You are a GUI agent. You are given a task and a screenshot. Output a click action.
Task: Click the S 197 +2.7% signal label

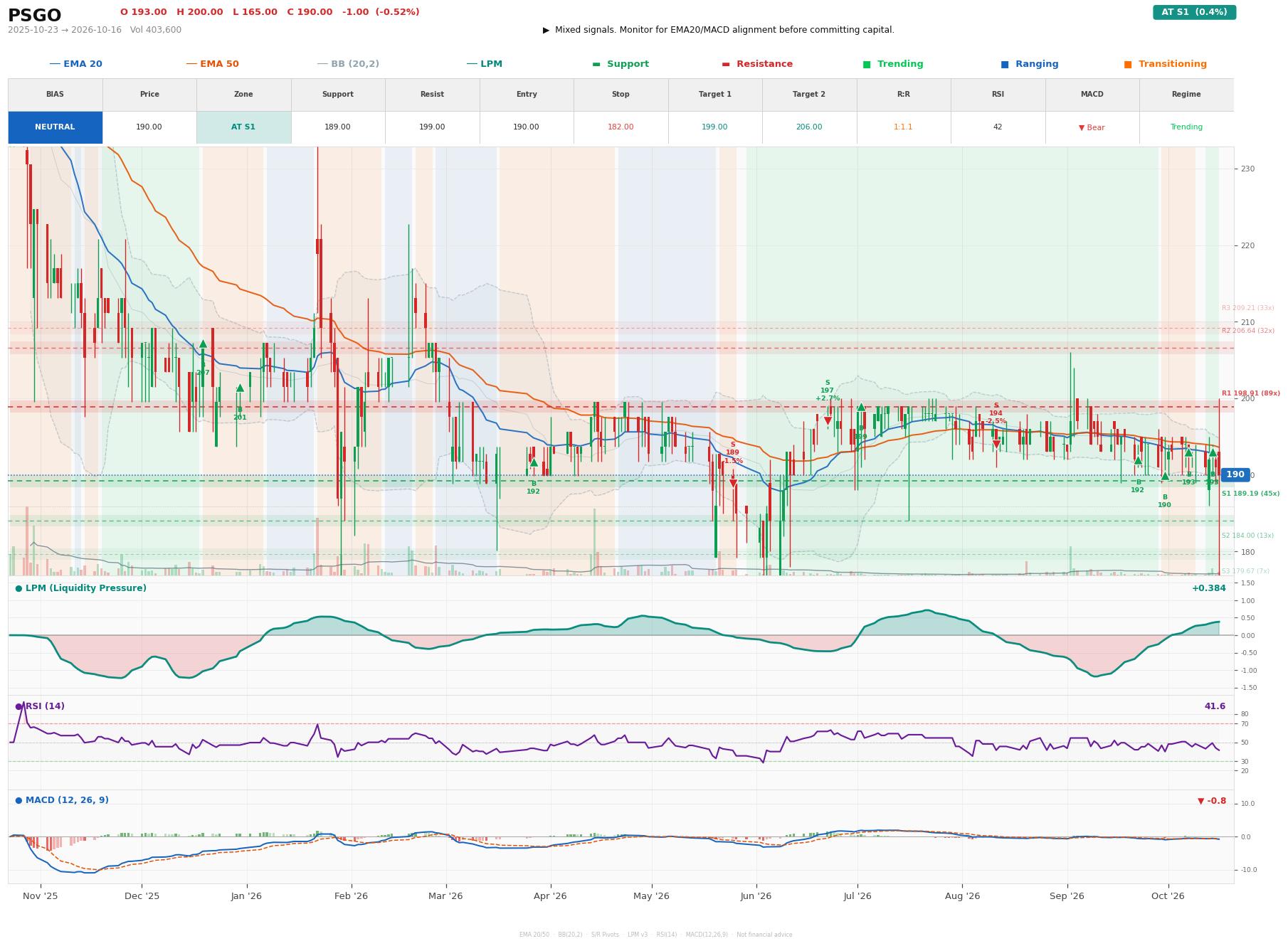coord(827,390)
